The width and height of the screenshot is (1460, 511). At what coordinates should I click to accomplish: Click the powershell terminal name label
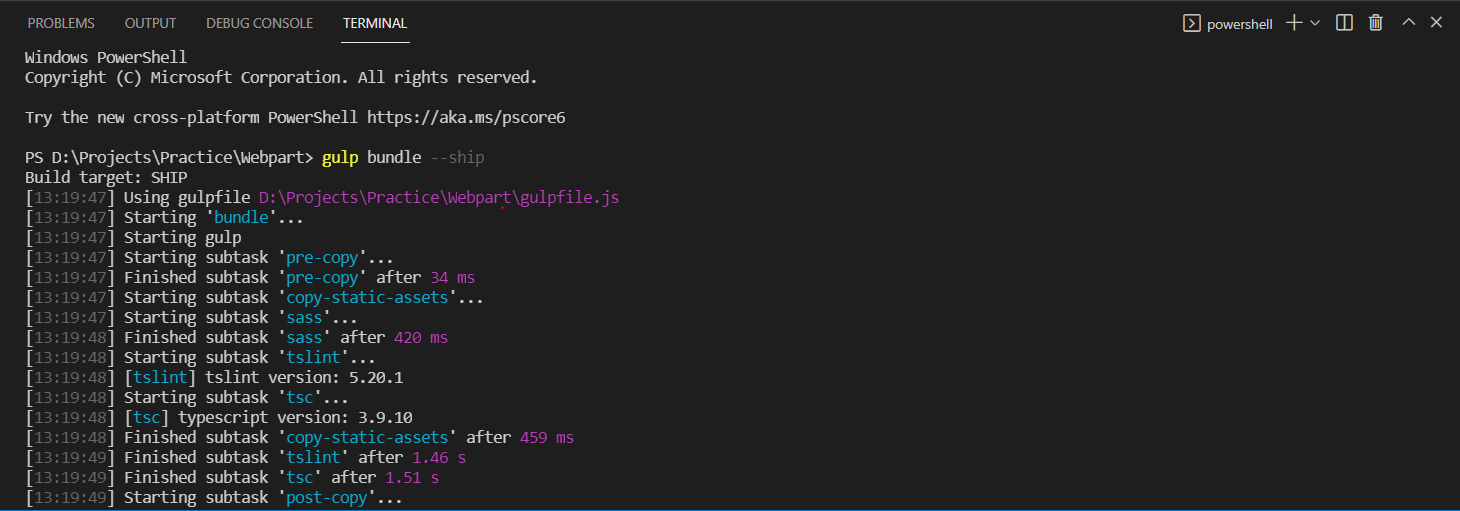pos(1240,24)
